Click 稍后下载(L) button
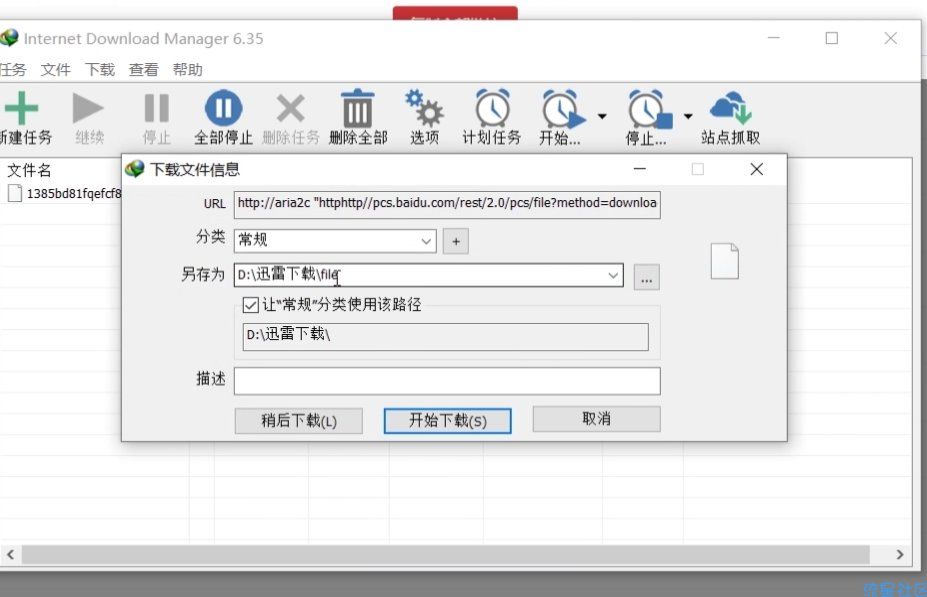The width and height of the screenshot is (927, 597). tap(299, 421)
